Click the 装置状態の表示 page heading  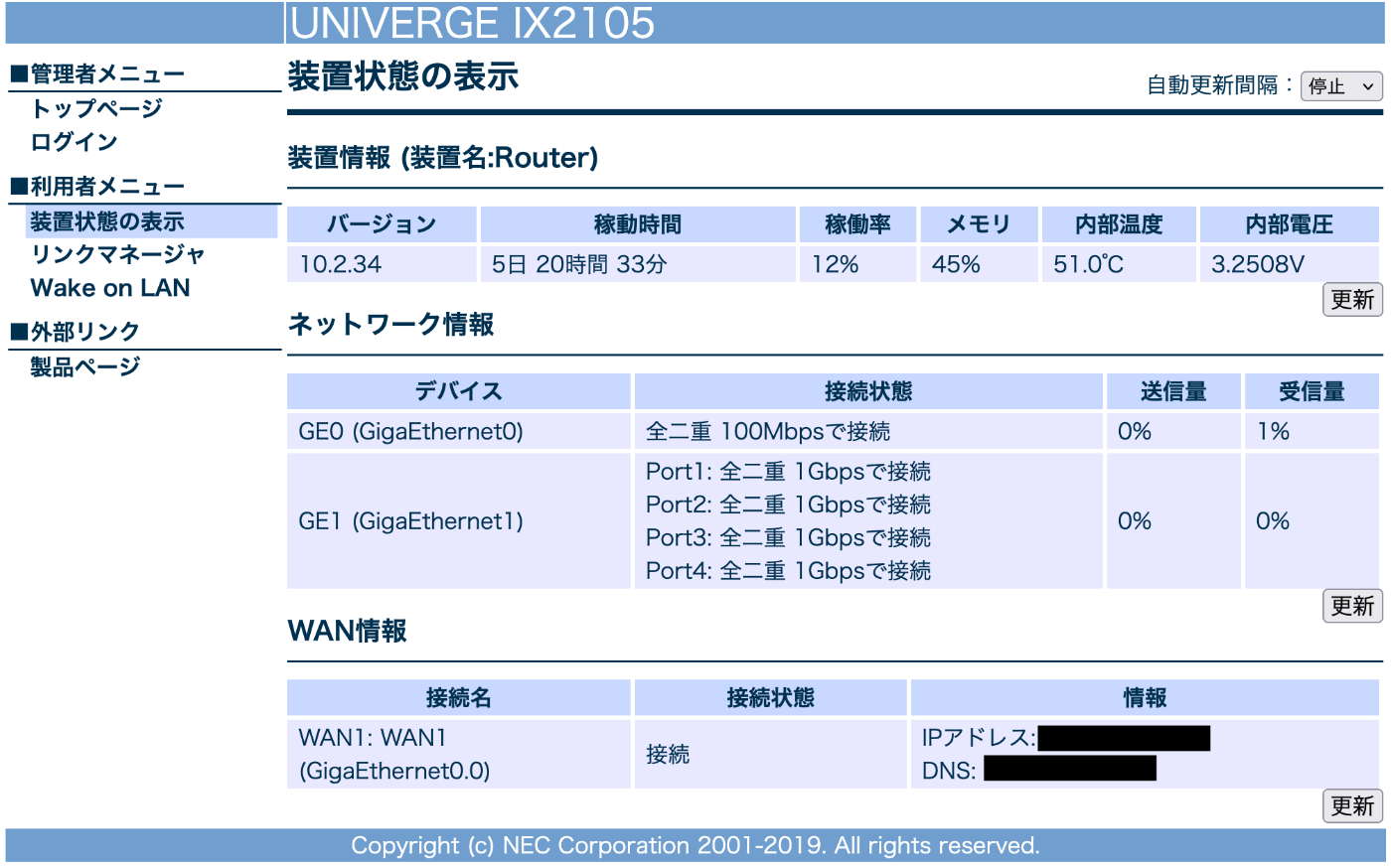[x=402, y=76]
